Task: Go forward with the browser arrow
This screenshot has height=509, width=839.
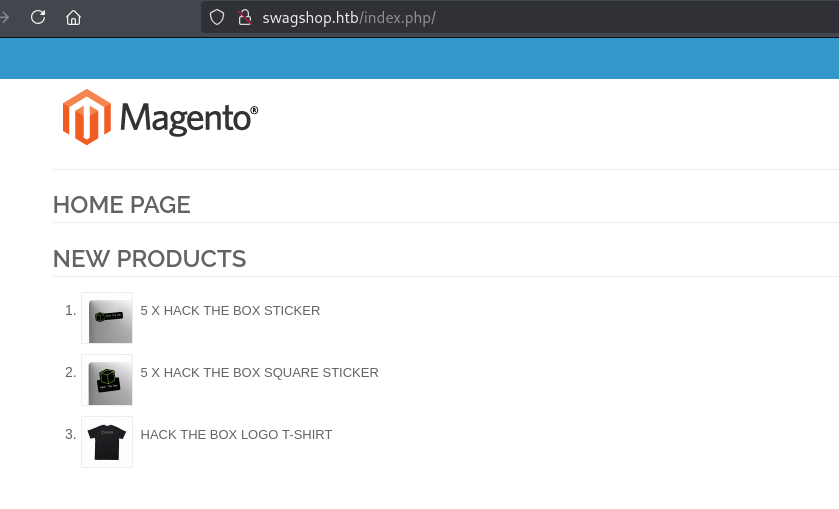Action: coord(4,18)
